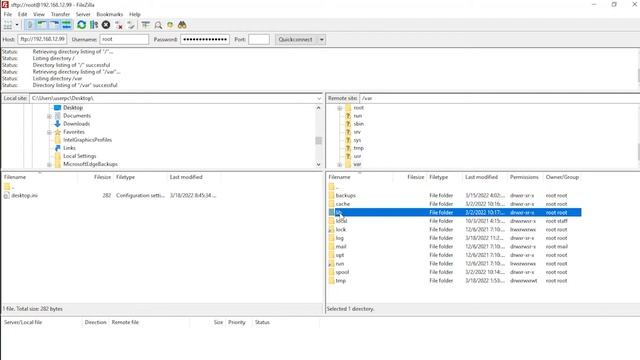Open the Local site path dropdown
The height and width of the screenshot is (360, 640).
pos(319,98)
